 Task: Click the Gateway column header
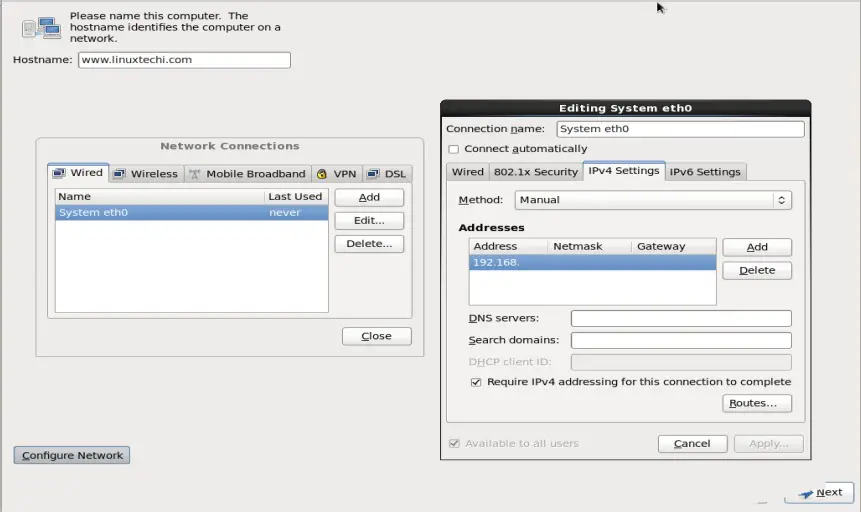point(674,246)
